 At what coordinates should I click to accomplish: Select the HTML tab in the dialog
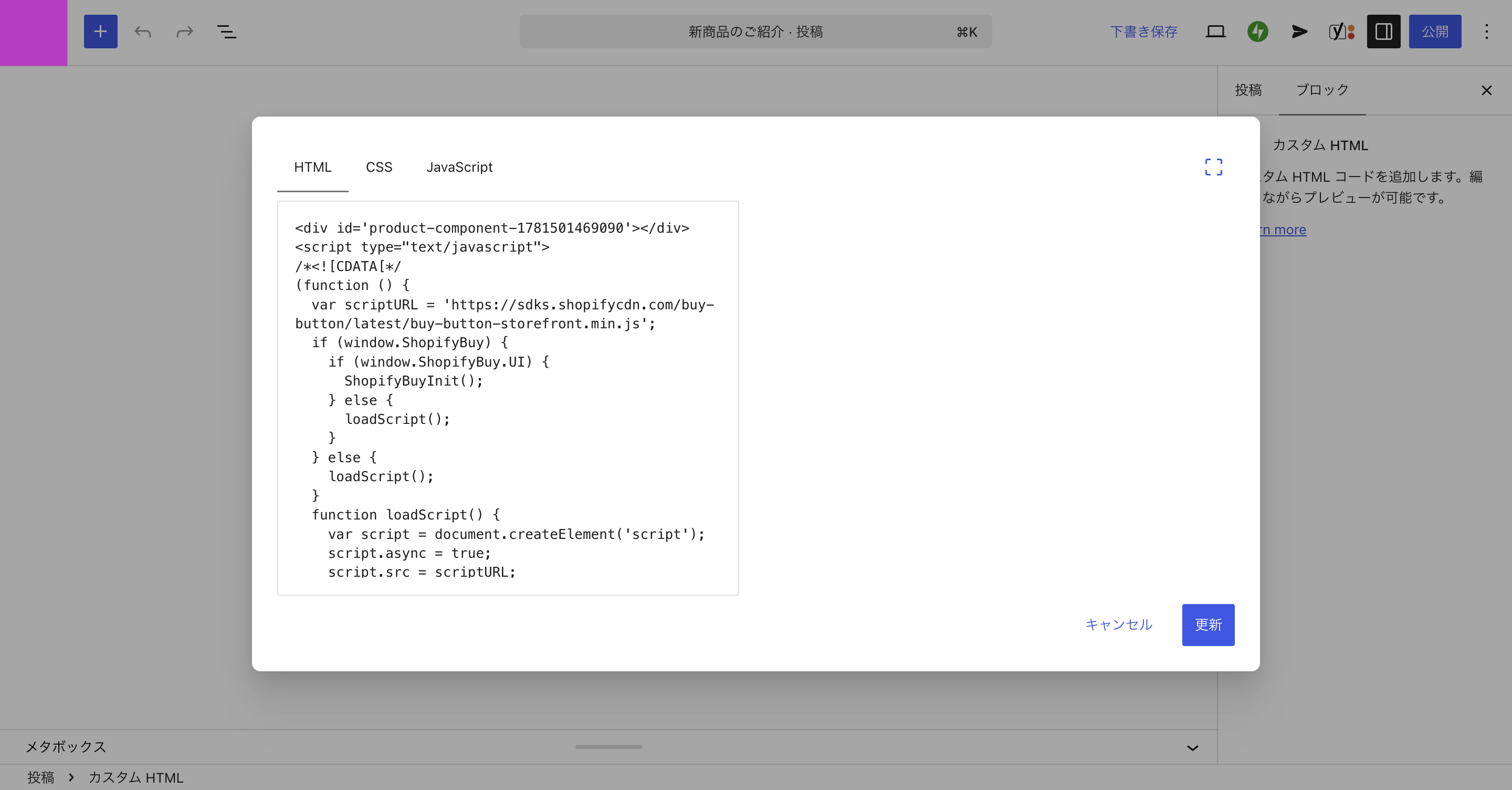click(x=312, y=168)
